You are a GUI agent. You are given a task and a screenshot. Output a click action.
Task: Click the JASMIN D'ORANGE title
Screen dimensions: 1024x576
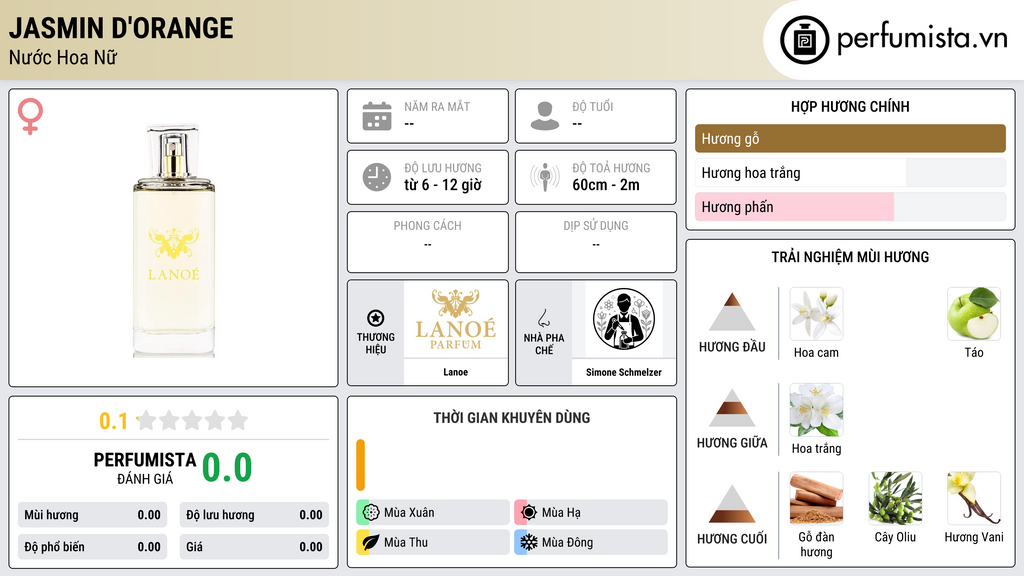121,29
